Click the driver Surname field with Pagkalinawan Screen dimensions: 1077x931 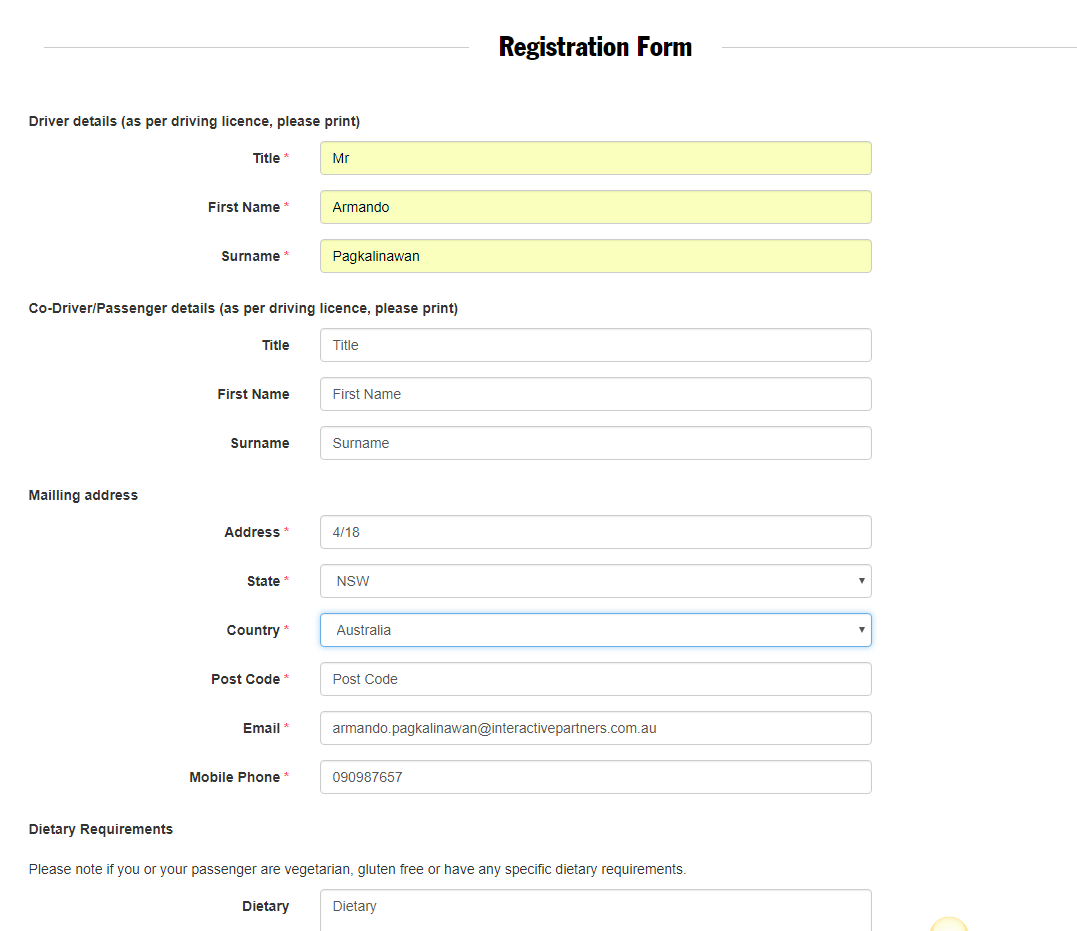point(595,256)
